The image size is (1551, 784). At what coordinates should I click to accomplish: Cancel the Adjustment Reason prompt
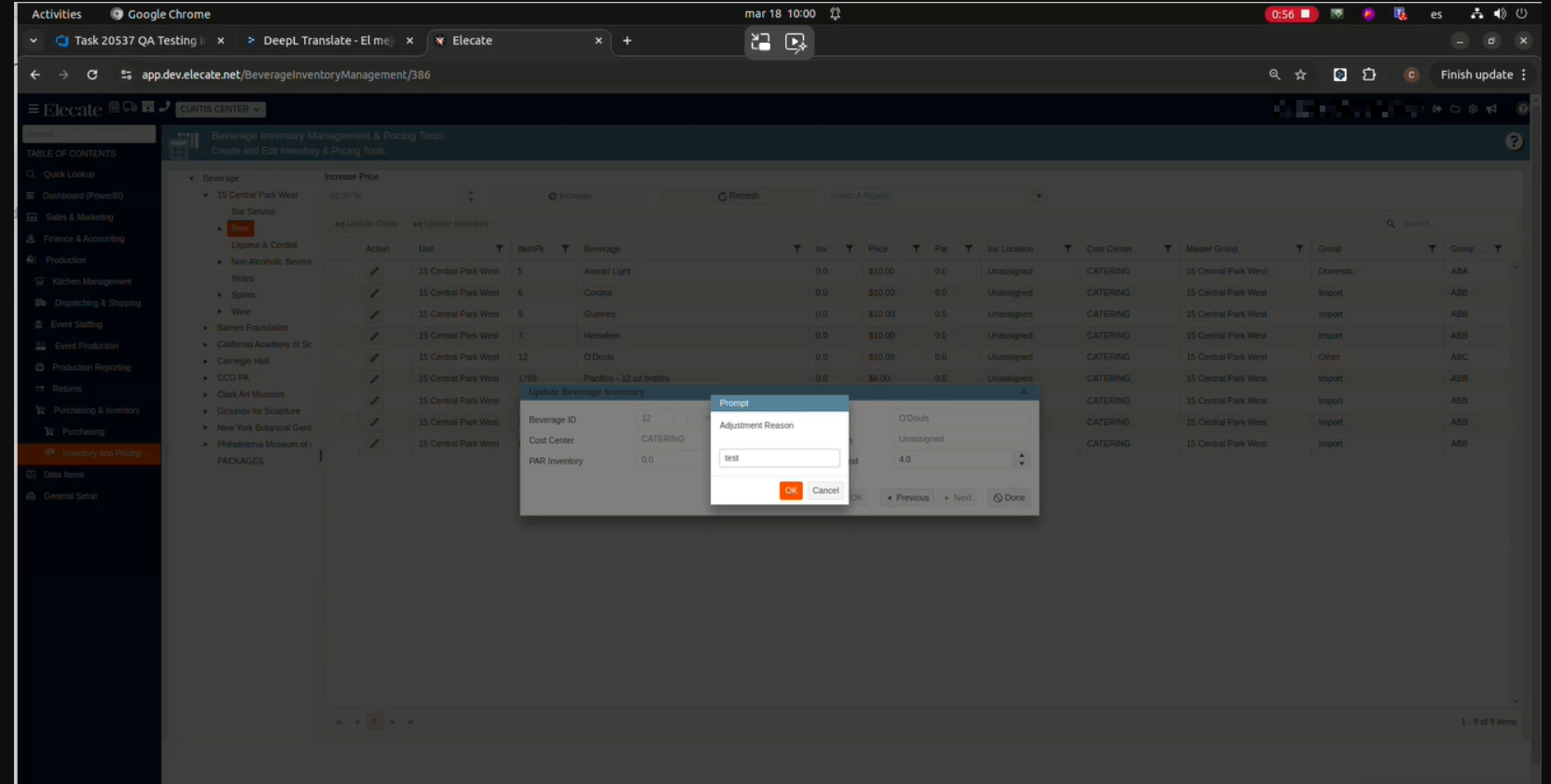coord(824,490)
